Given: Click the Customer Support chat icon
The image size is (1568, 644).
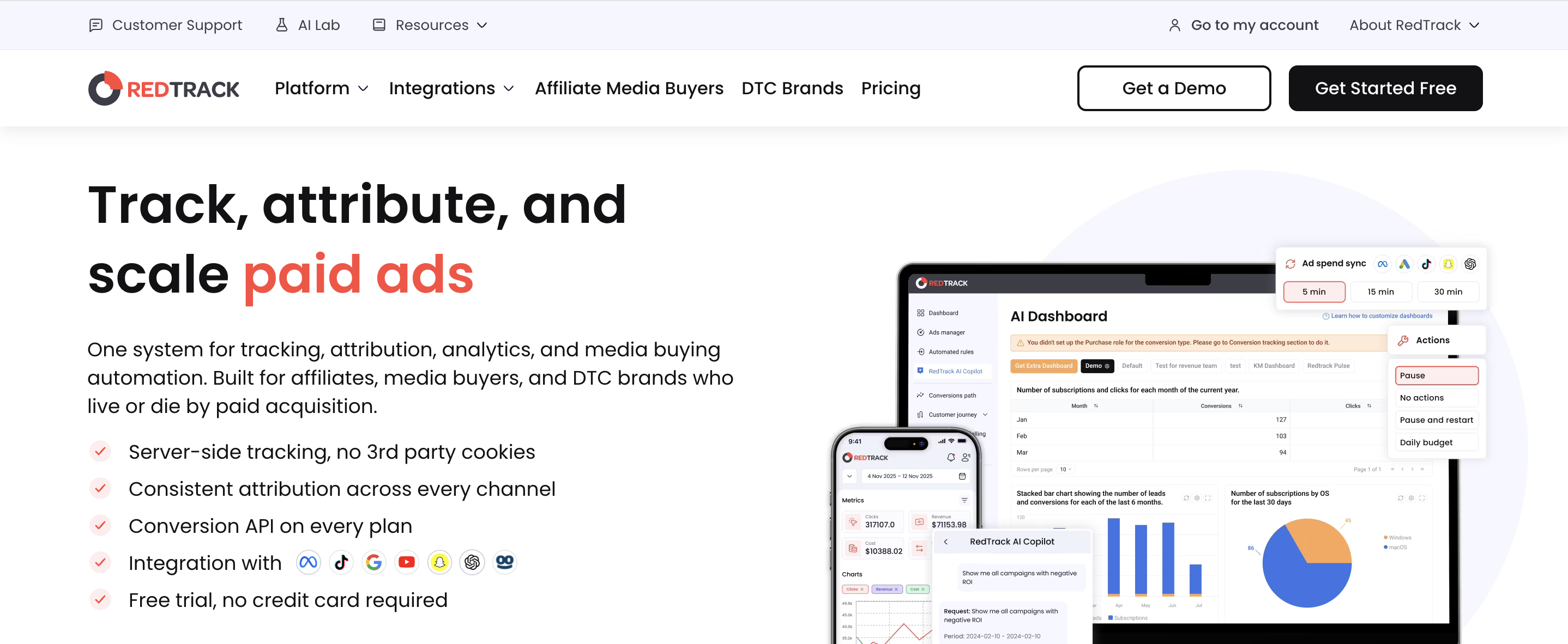Looking at the screenshot, I should tap(95, 25).
